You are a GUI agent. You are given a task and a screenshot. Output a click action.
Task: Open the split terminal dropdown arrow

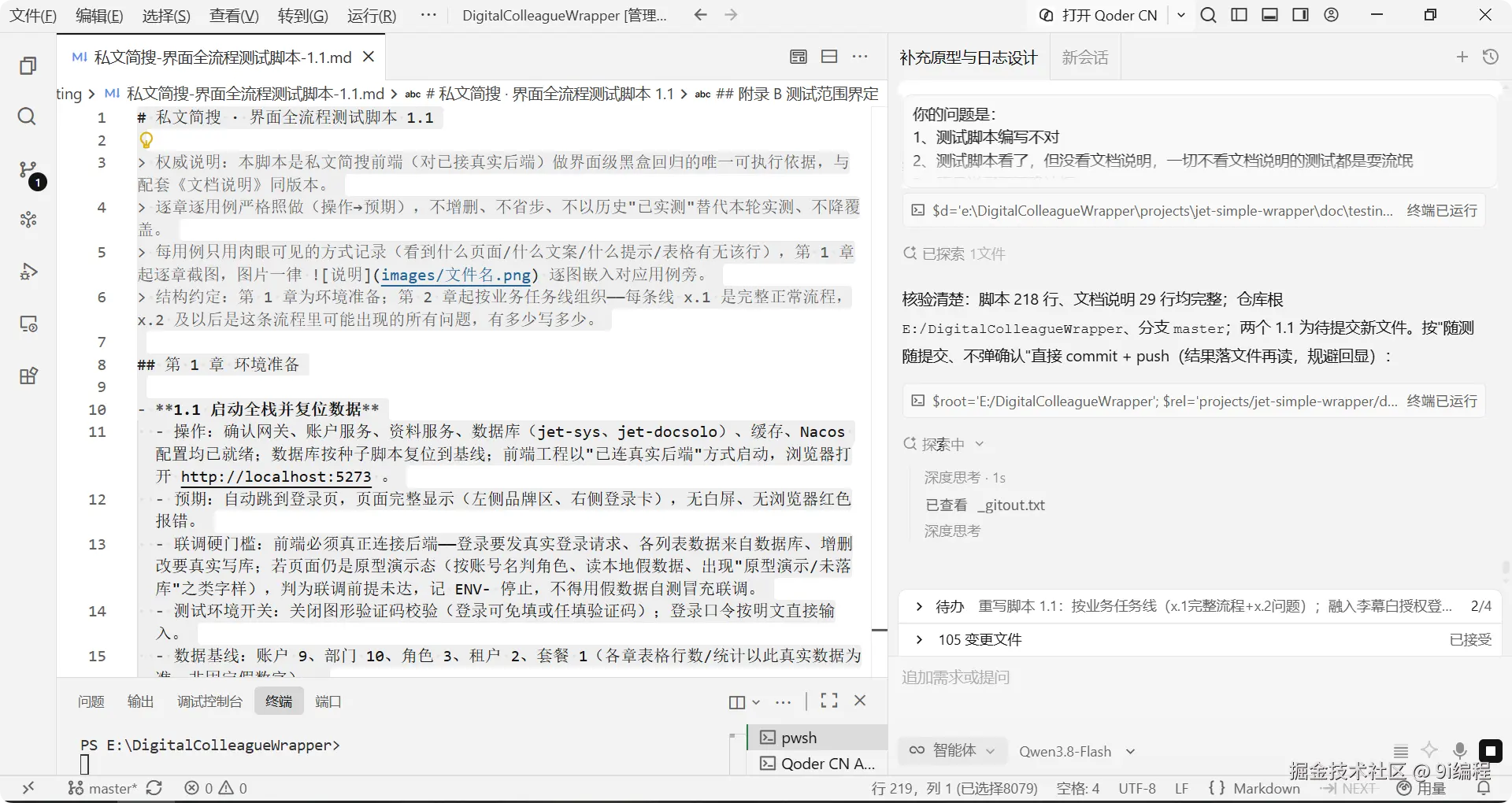point(756,701)
